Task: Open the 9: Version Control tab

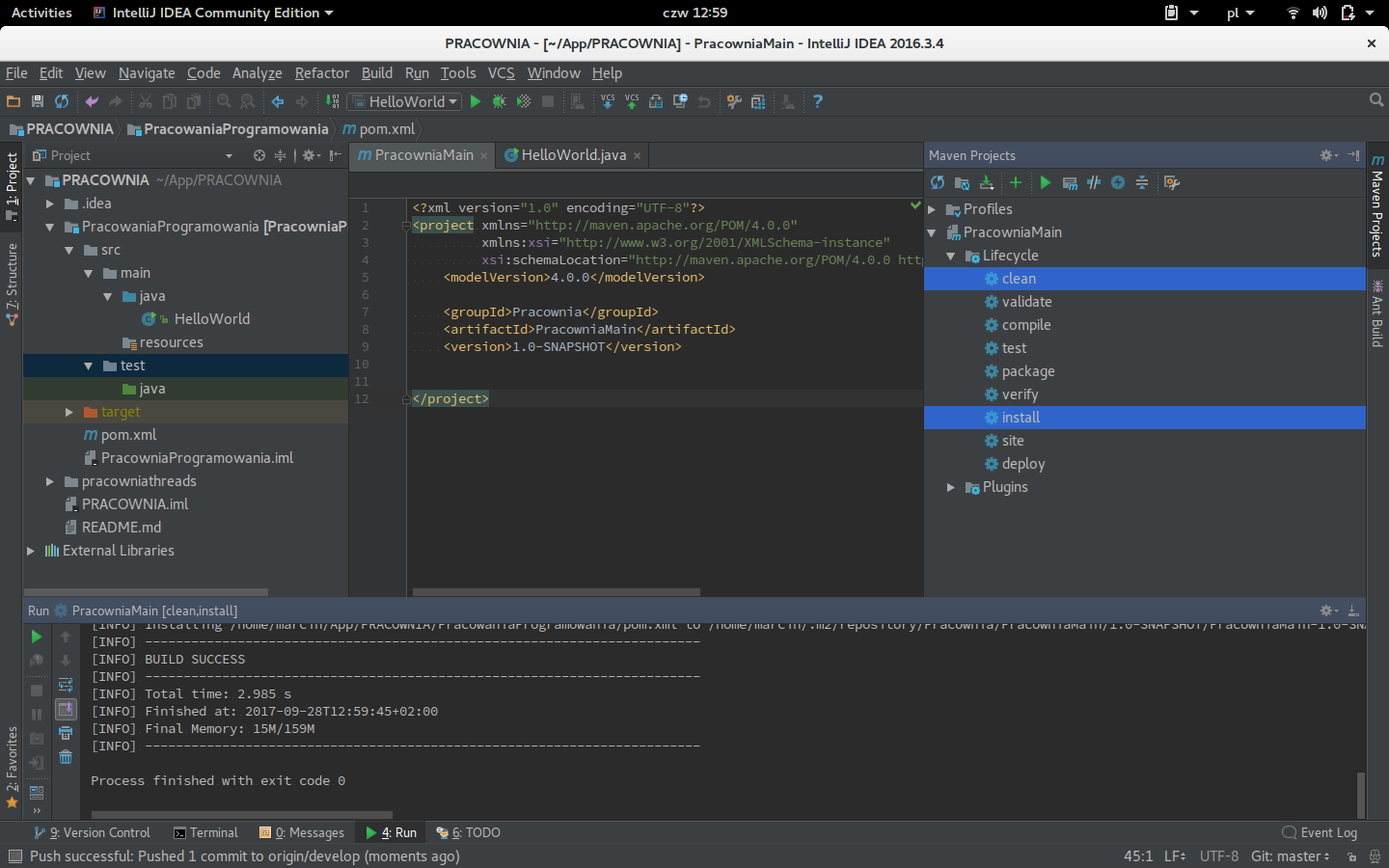Action: tap(93, 833)
